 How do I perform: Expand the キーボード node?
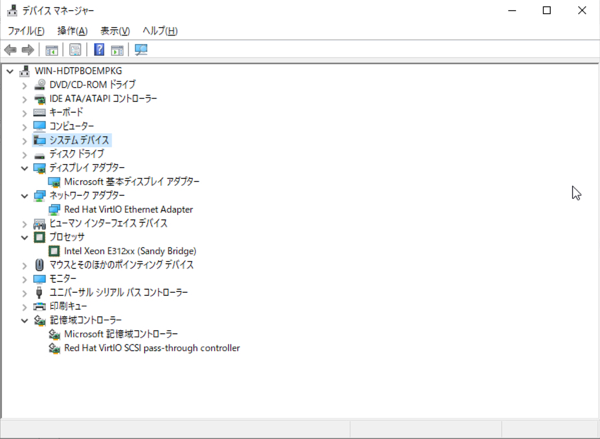click(24, 113)
